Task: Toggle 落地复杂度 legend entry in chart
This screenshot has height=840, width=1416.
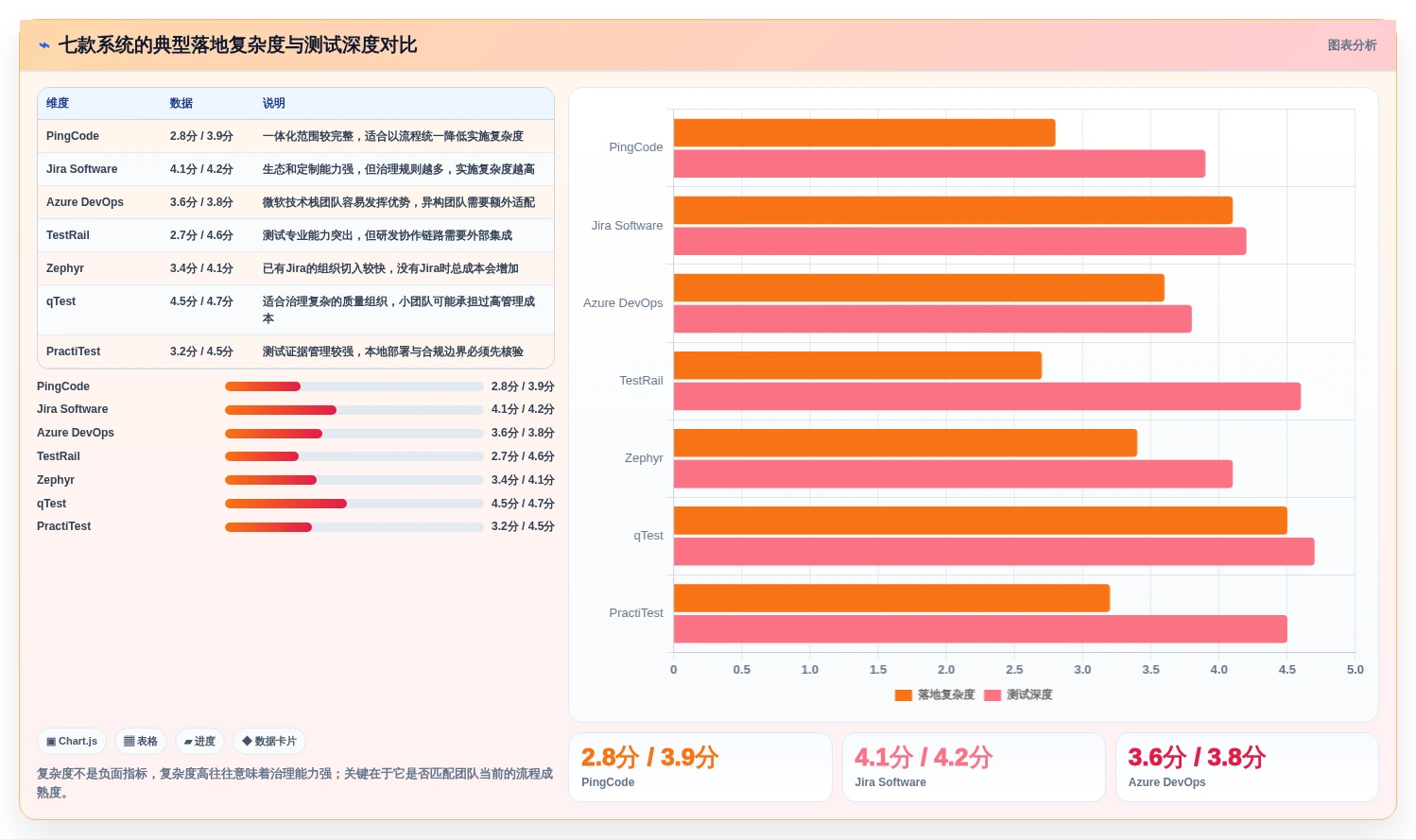Action: [935, 694]
